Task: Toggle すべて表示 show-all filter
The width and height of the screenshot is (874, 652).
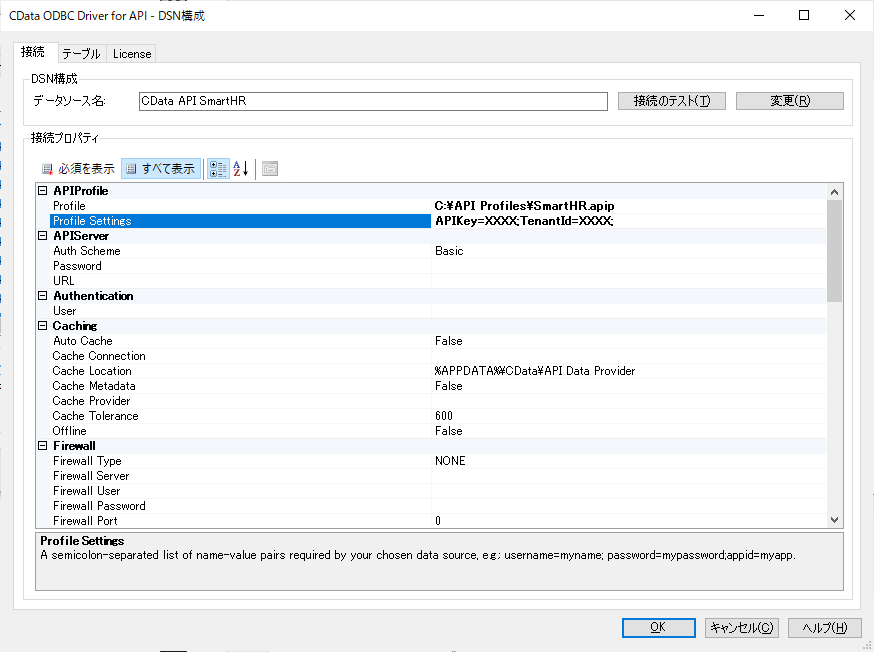Action: coord(161,169)
